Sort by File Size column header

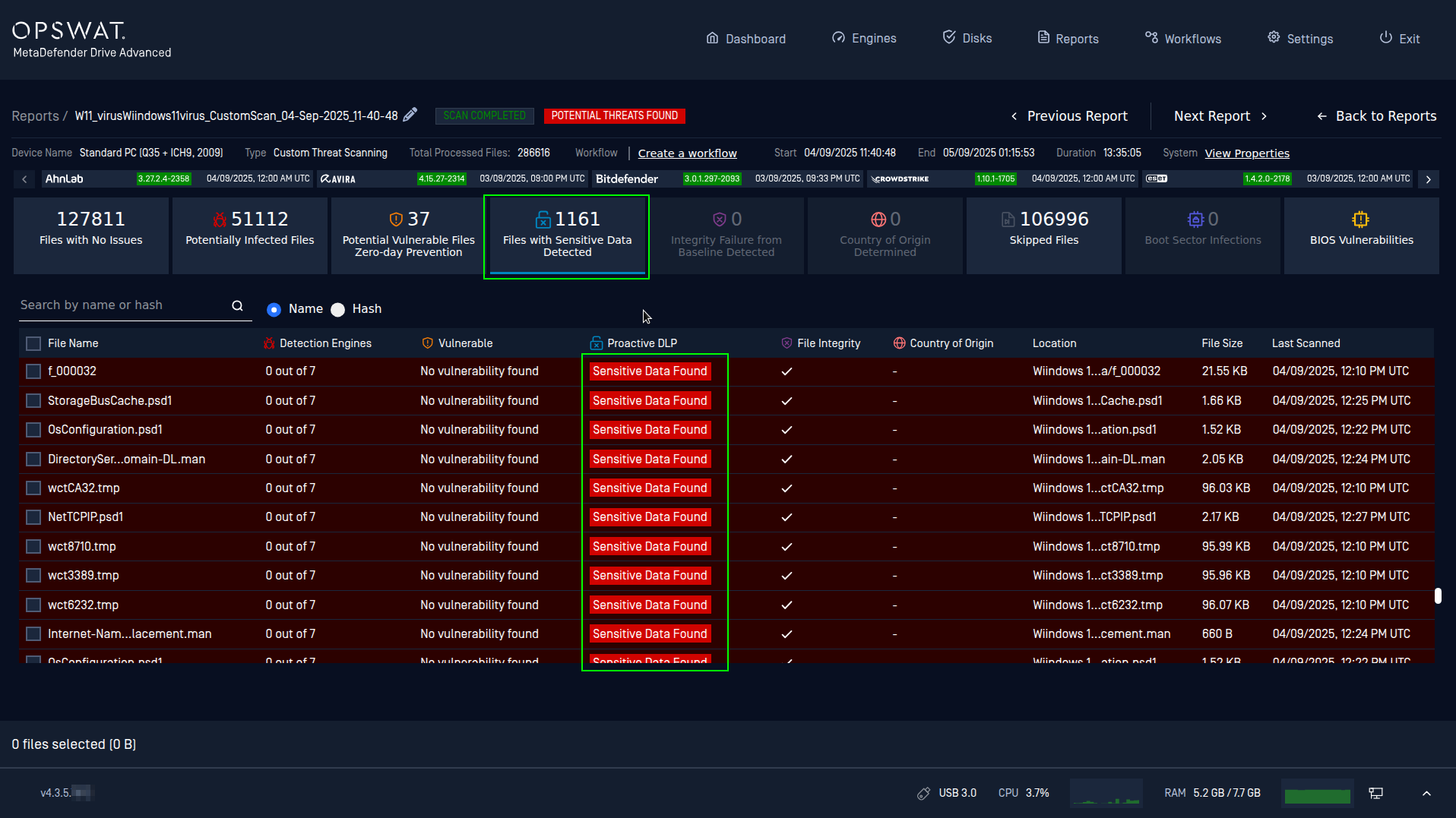(x=1222, y=343)
